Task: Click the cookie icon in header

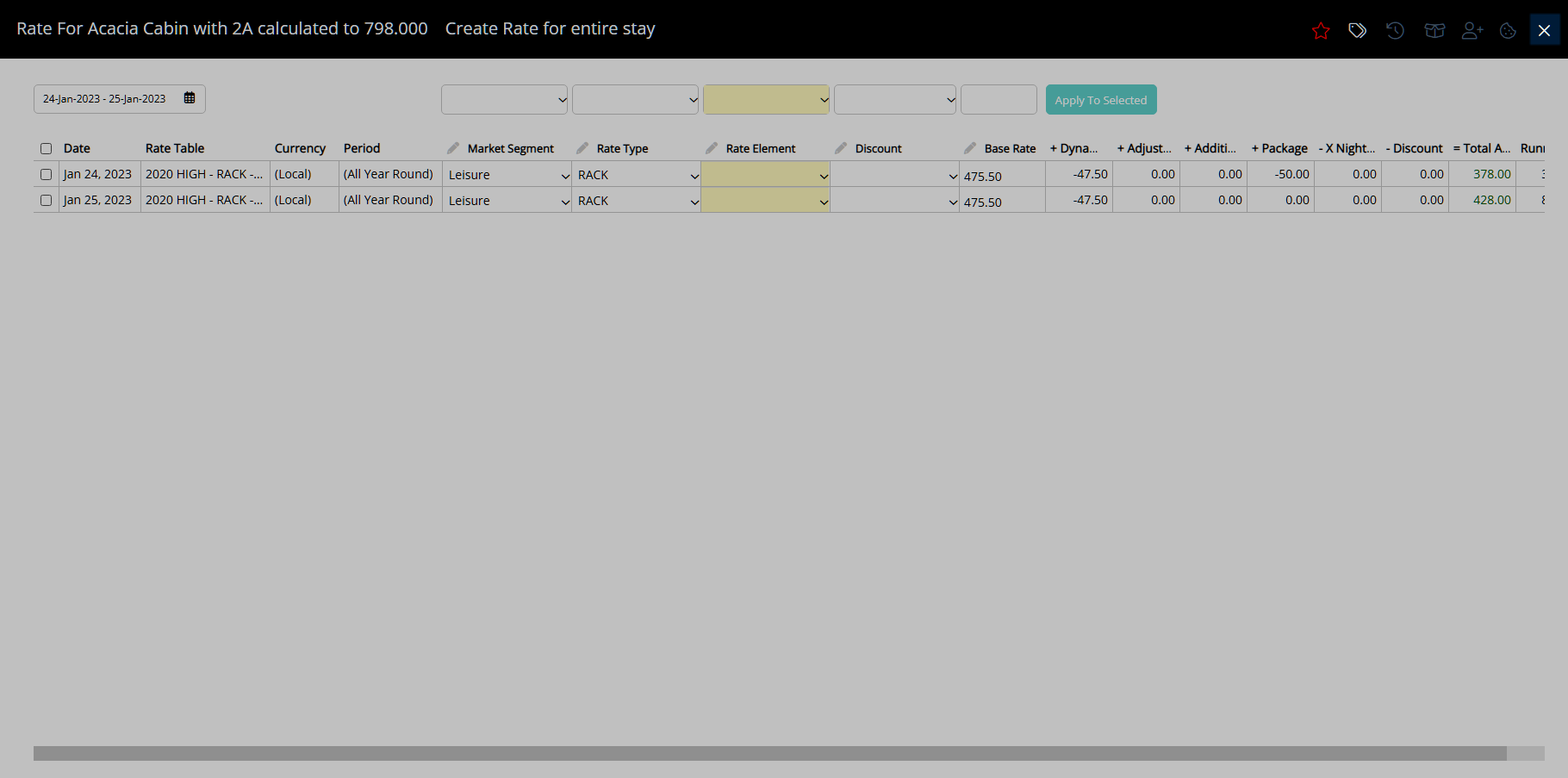Action: pos(1508,31)
